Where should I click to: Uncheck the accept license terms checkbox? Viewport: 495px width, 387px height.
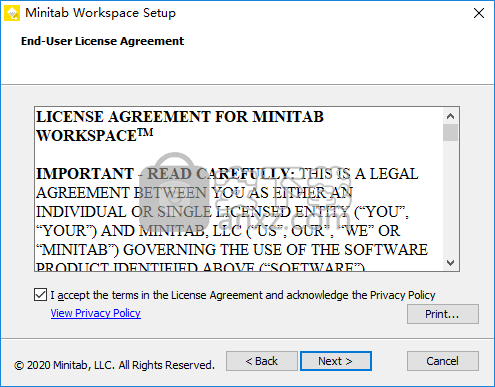[x=40, y=295]
